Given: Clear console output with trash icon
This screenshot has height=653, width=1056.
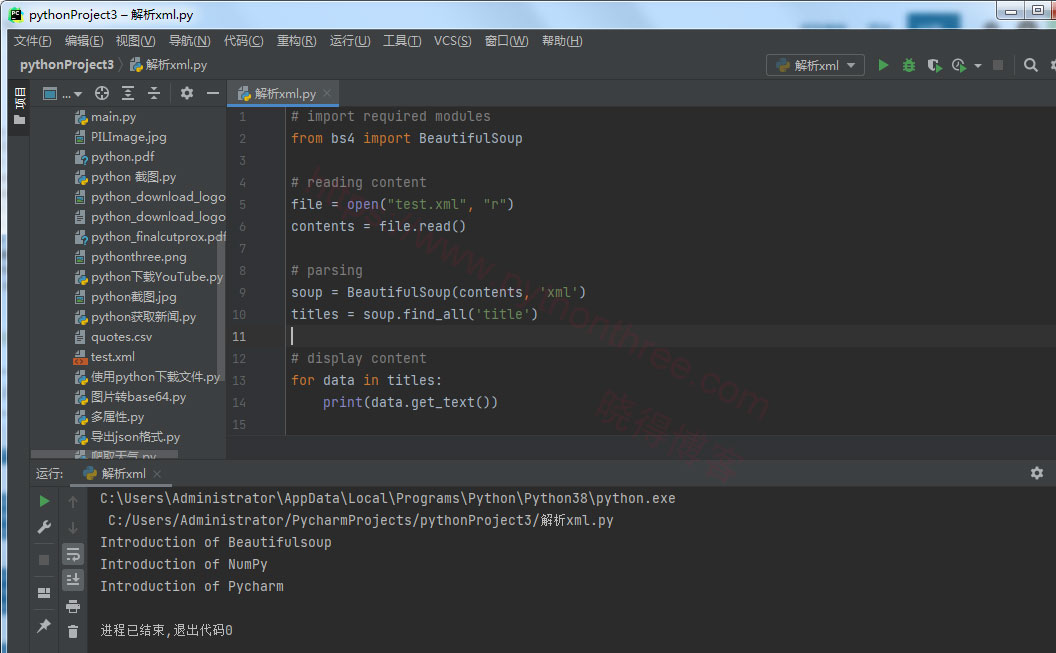Looking at the screenshot, I should [x=73, y=631].
